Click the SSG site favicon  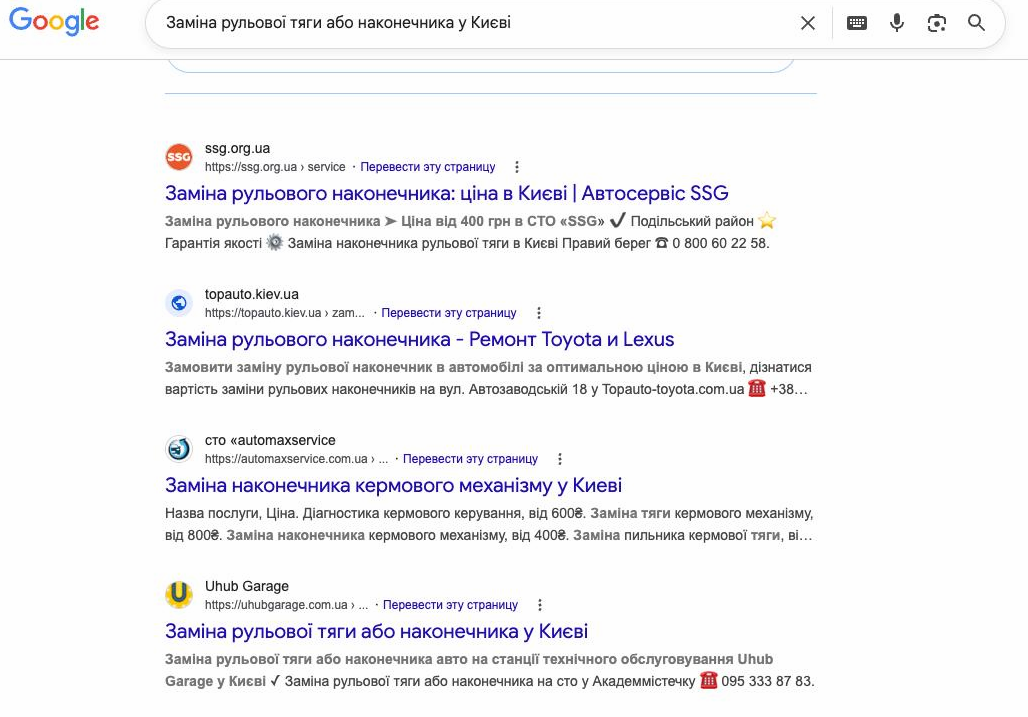(x=179, y=157)
